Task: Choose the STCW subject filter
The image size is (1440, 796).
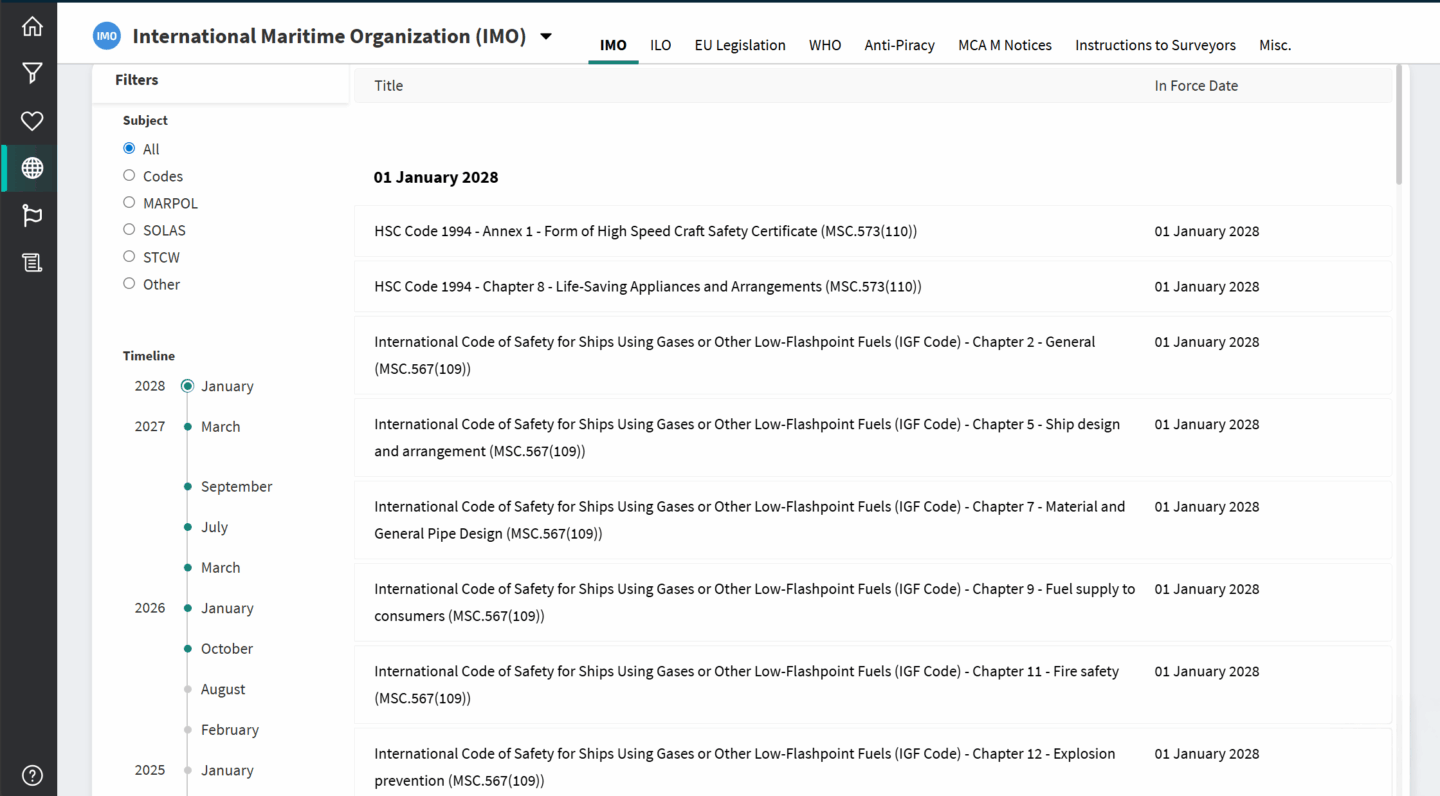Action: pos(129,257)
